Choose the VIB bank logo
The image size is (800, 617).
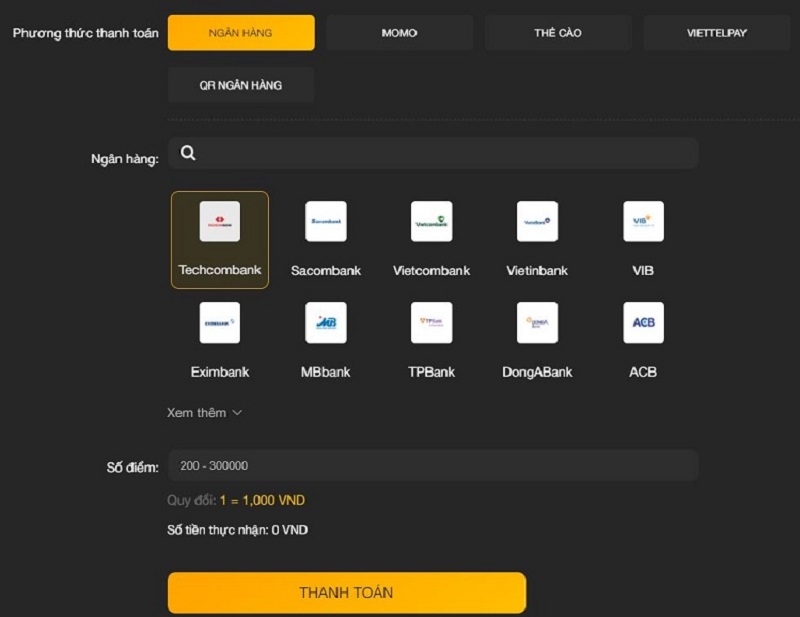click(x=643, y=222)
